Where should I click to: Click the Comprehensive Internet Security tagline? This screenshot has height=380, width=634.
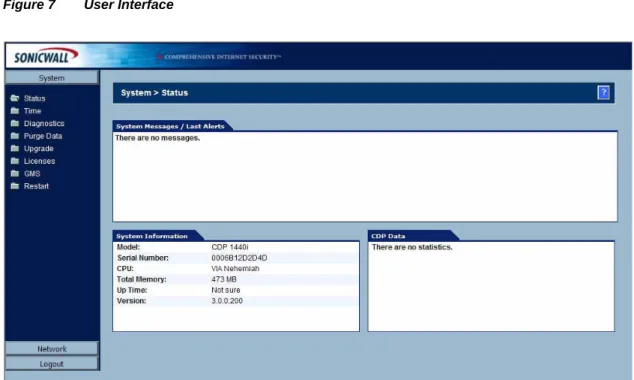(x=222, y=57)
